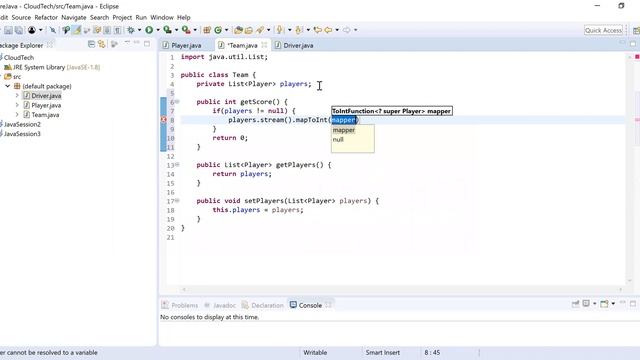Viewport: 640px width, 360px height.
Task: Click the Search flashlight toolbar icon
Action: coord(260,30)
